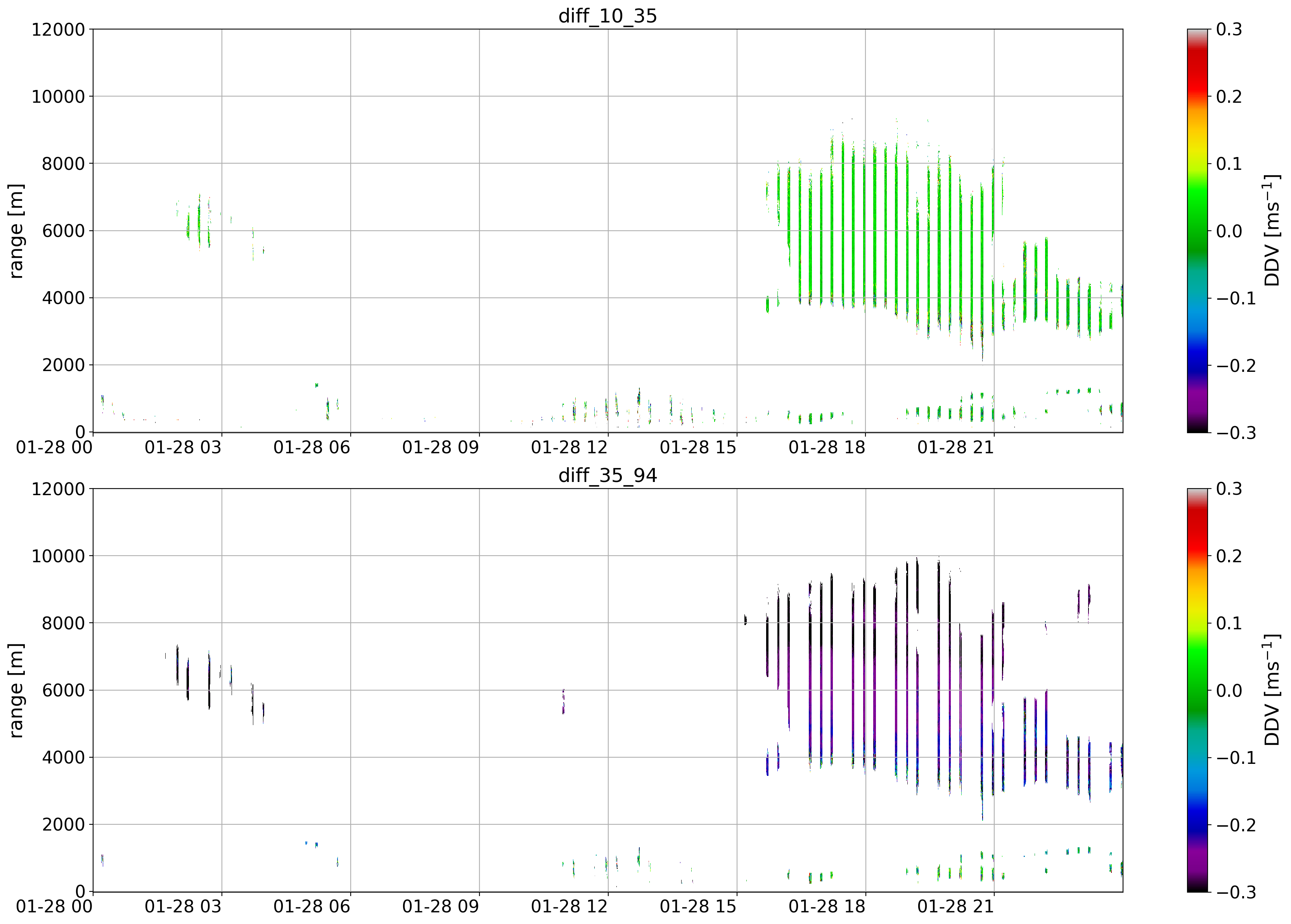Click the 6000 y-tick on diff_10_35 plot
This screenshot has height=924, width=1291.
pyautogui.click(x=63, y=231)
